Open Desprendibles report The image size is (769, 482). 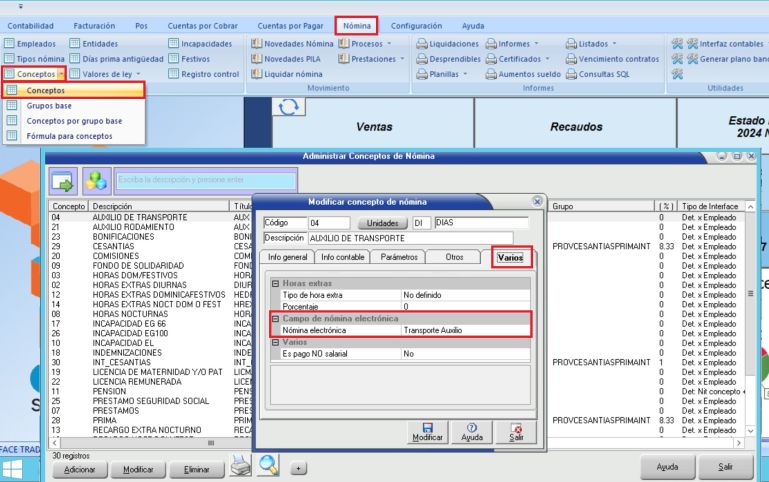[448, 59]
